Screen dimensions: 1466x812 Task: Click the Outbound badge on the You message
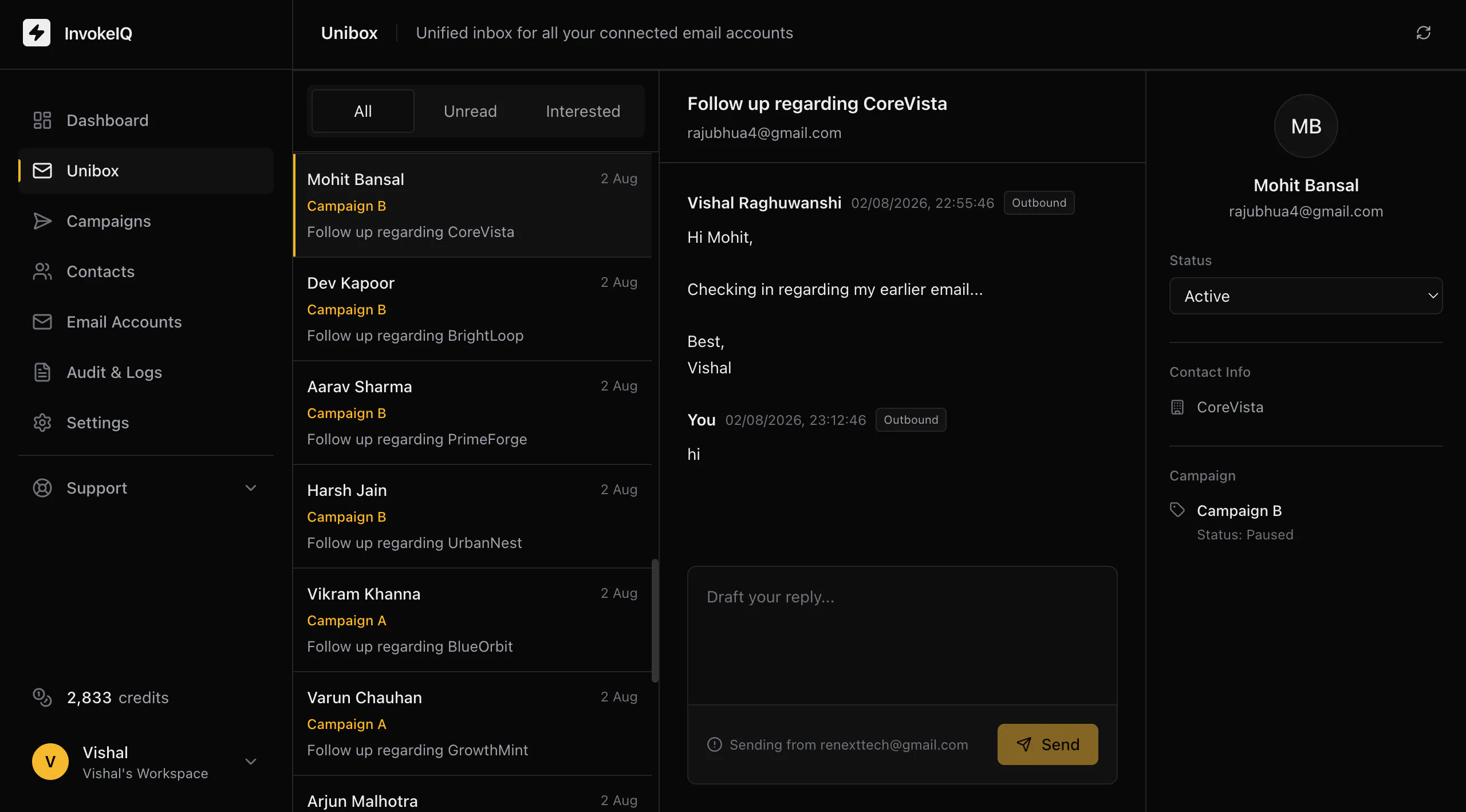911,420
